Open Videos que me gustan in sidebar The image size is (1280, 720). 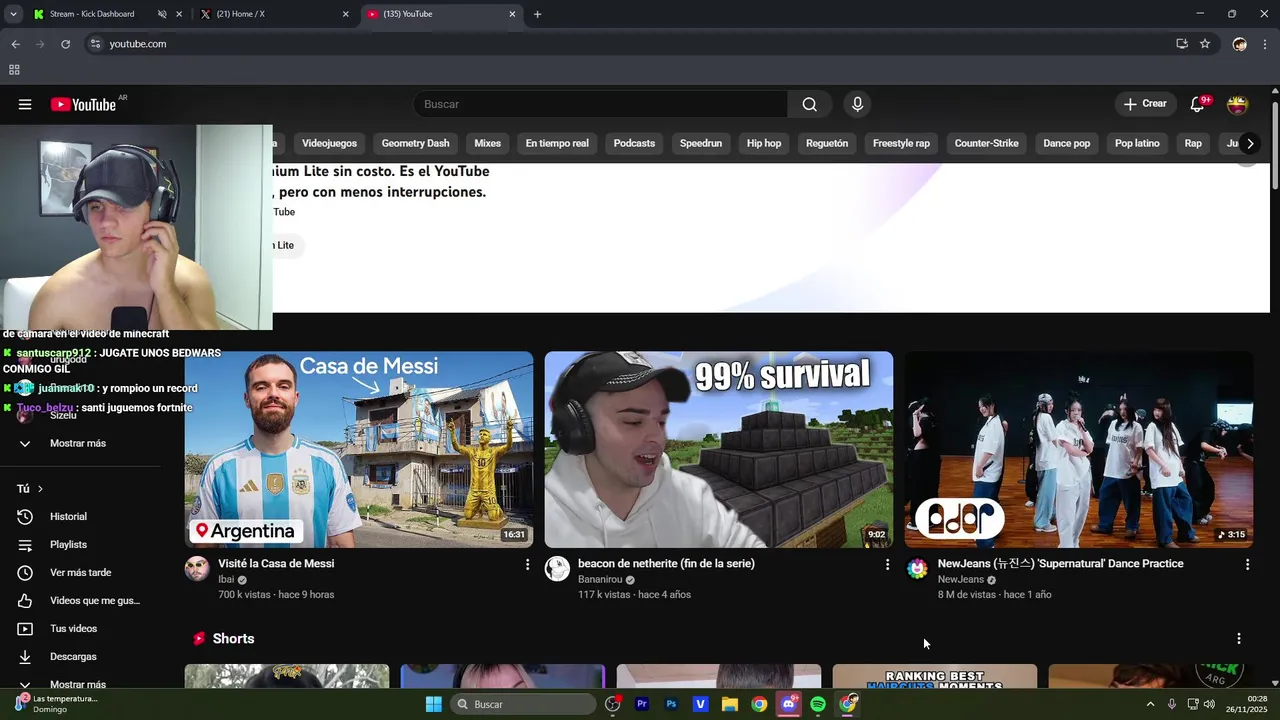tap(94, 601)
